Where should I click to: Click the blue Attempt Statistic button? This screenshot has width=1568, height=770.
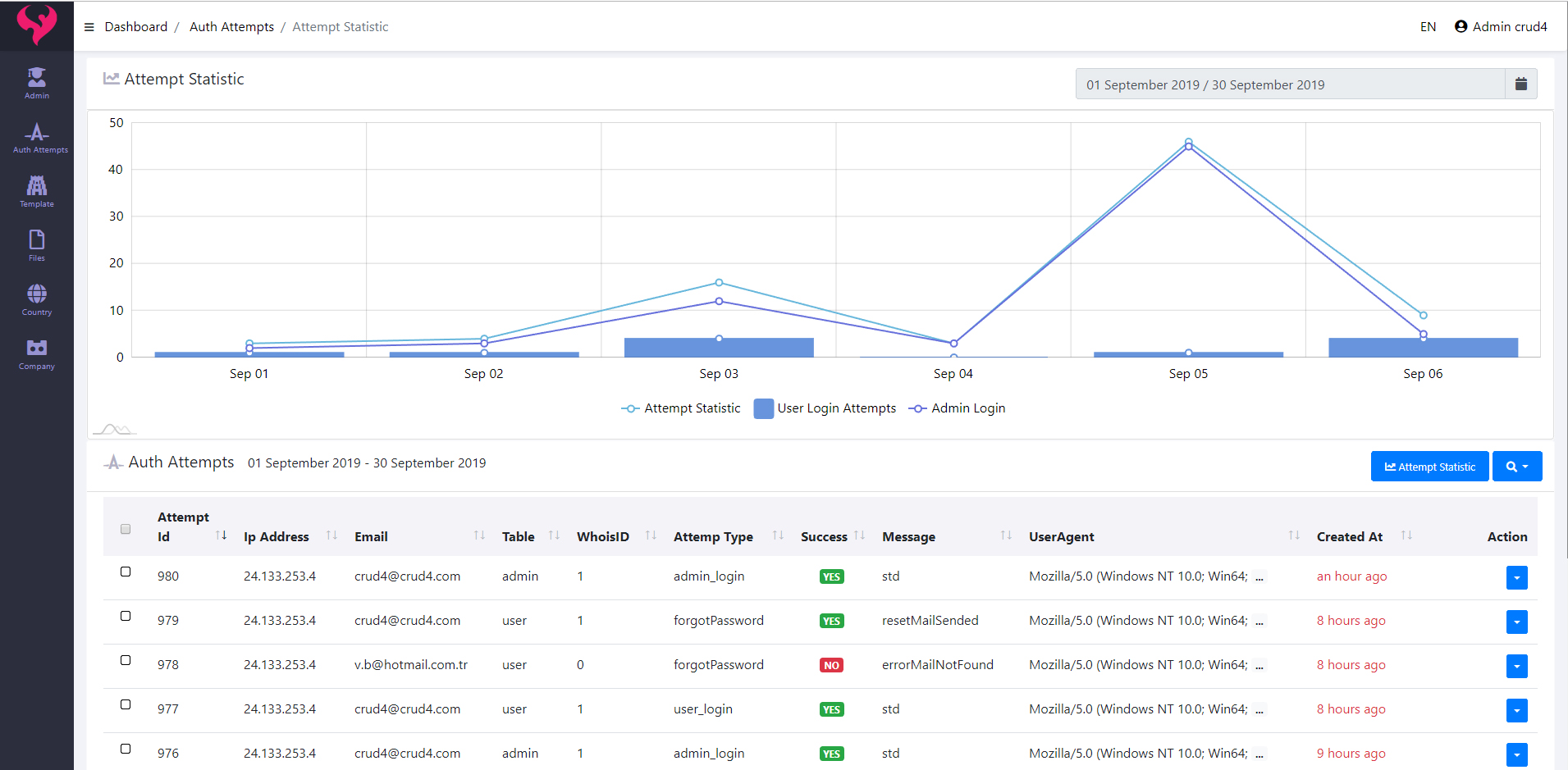click(x=1429, y=467)
